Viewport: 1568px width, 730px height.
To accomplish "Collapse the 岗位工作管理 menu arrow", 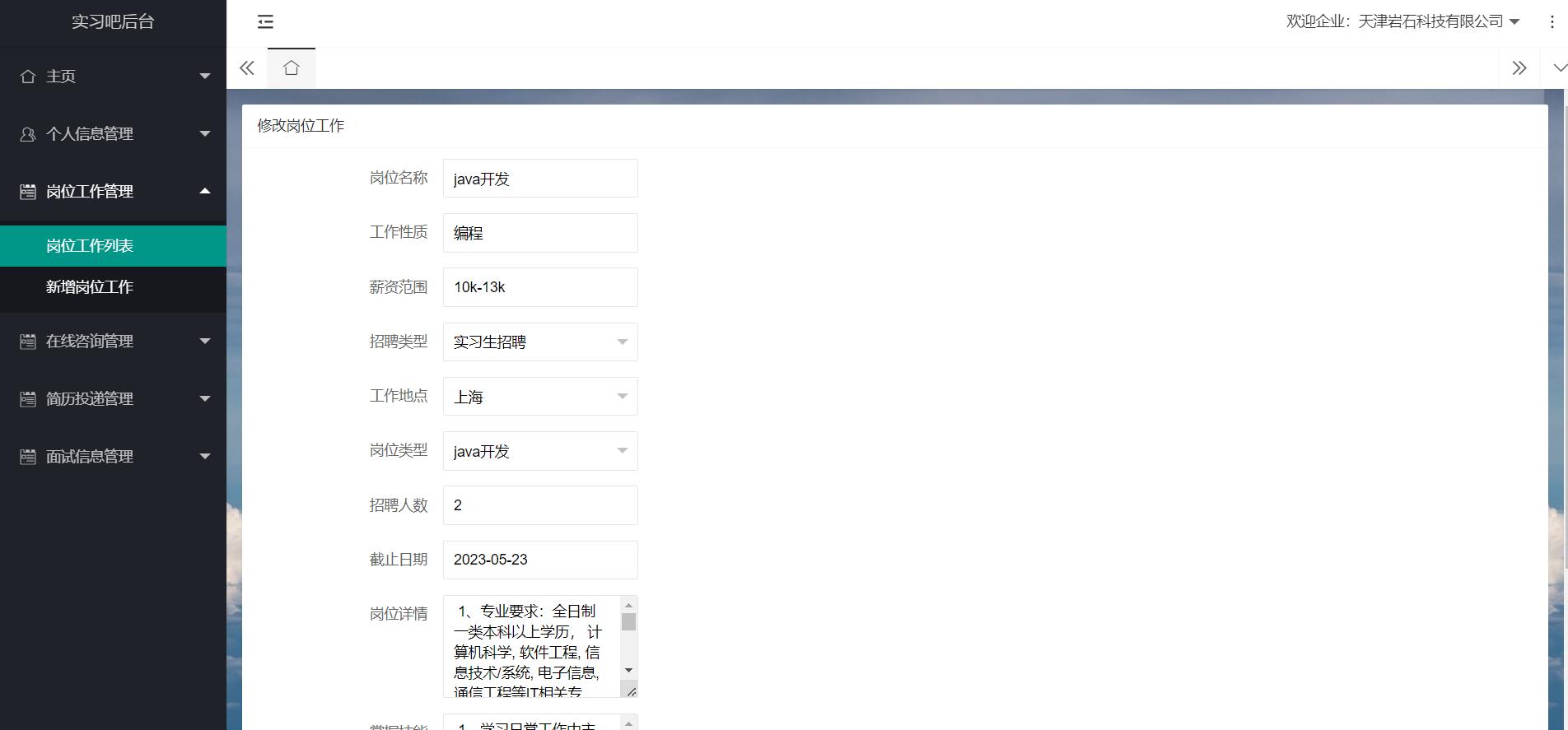I will pos(205,191).
